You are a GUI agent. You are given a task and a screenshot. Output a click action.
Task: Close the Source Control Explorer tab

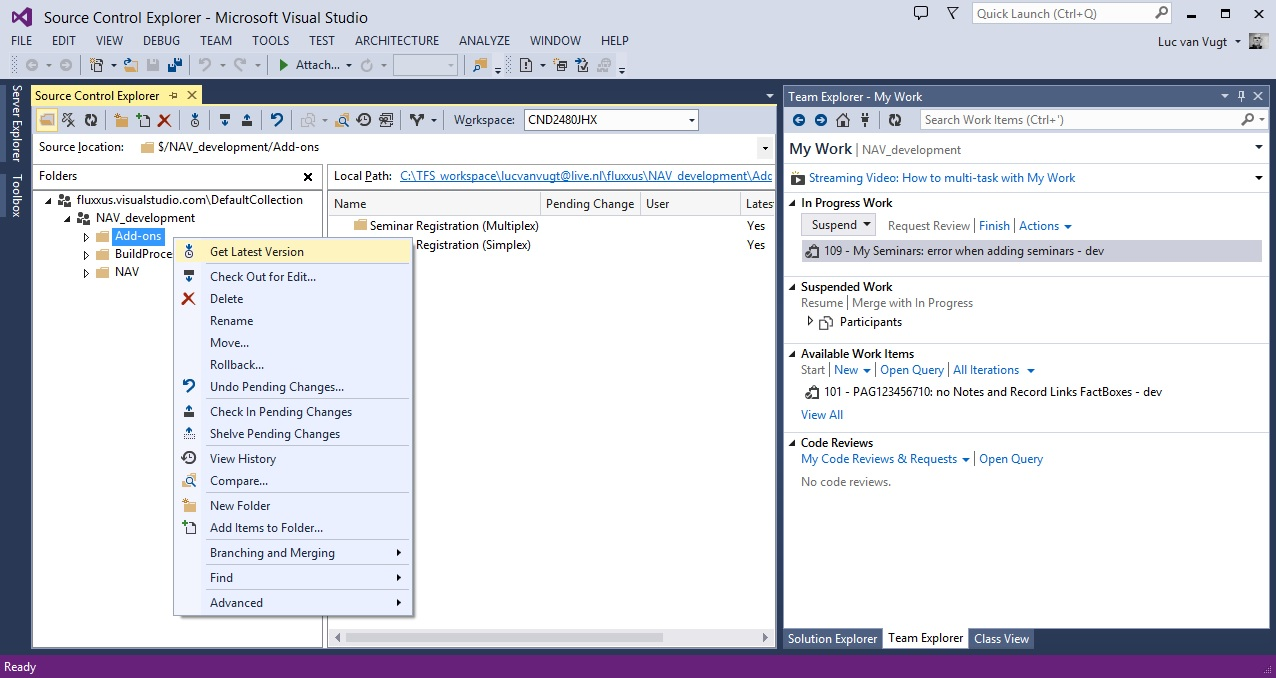point(191,95)
